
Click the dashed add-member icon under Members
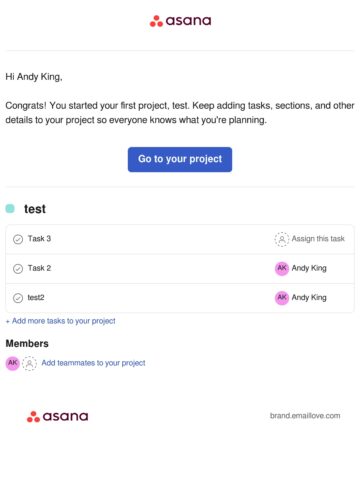click(29, 363)
